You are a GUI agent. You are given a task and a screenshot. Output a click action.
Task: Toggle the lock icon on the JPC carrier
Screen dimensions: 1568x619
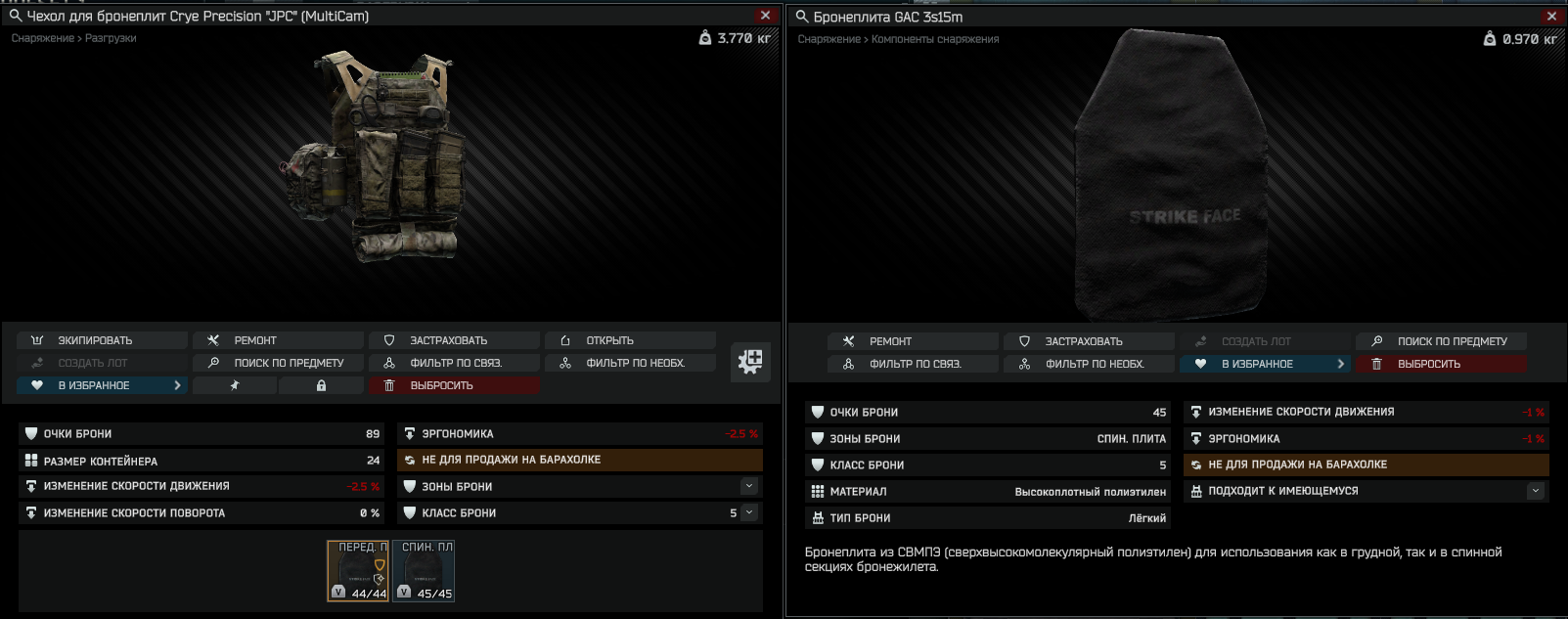pyautogui.click(x=321, y=385)
